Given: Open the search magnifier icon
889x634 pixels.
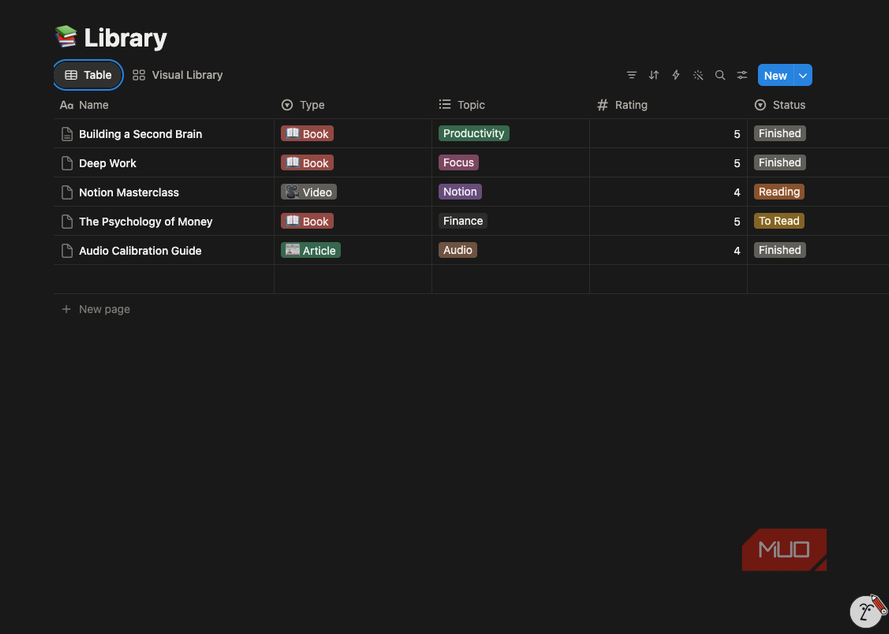Looking at the screenshot, I should (x=720, y=75).
